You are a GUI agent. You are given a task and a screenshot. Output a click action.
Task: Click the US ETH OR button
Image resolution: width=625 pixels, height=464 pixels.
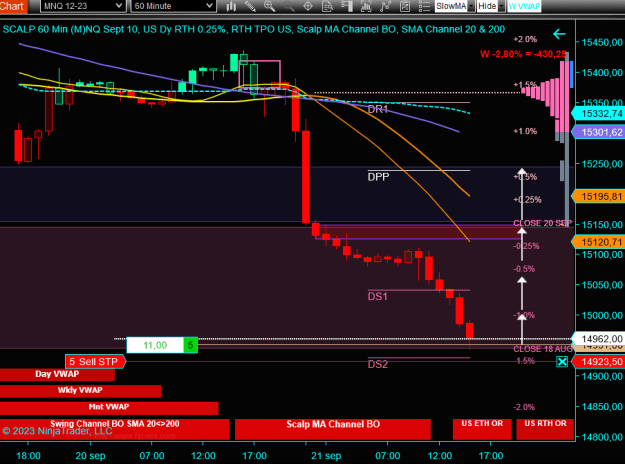pyautogui.click(x=482, y=429)
